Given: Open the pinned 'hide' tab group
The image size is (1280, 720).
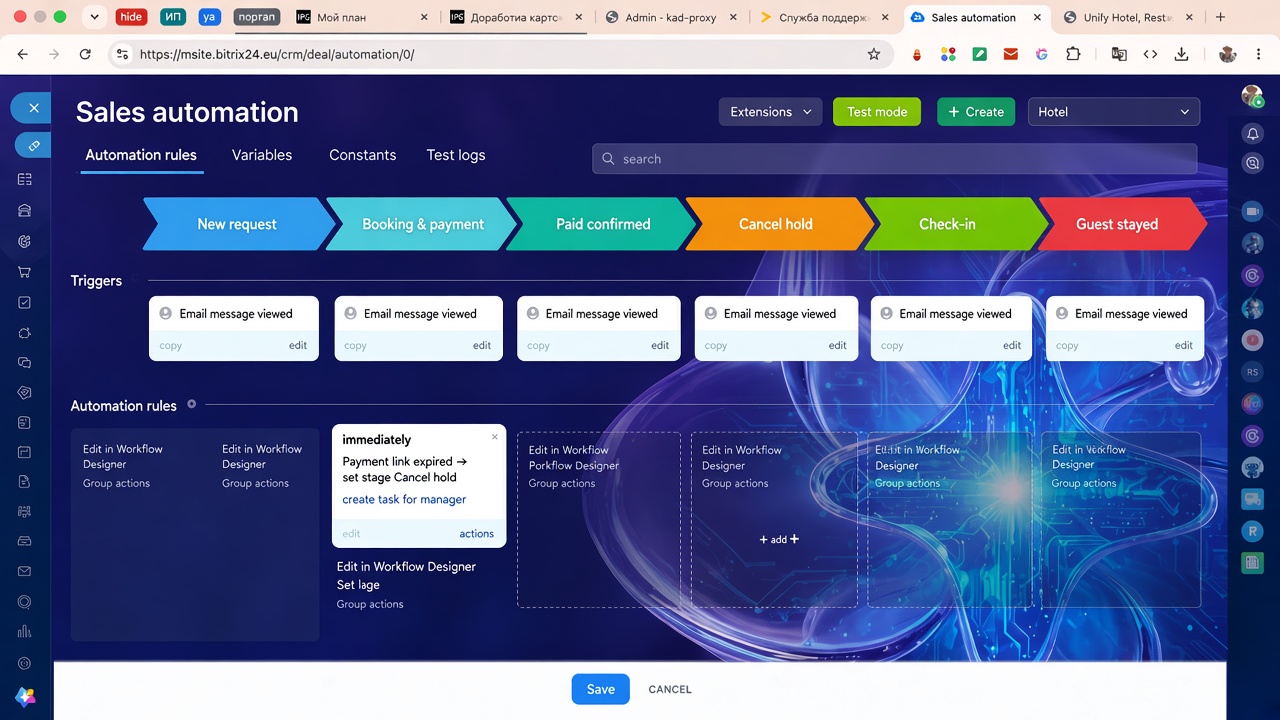Looking at the screenshot, I should [x=131, y=17].
